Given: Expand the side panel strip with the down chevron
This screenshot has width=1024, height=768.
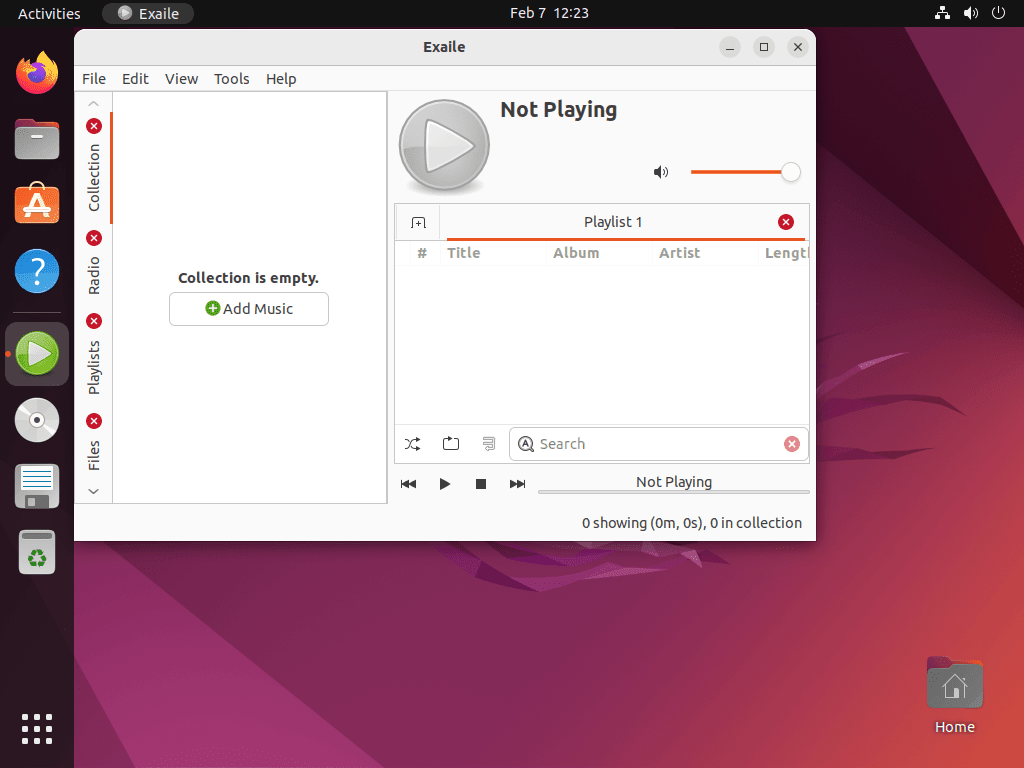Looking at the screenshot, I should click(93, 491).
